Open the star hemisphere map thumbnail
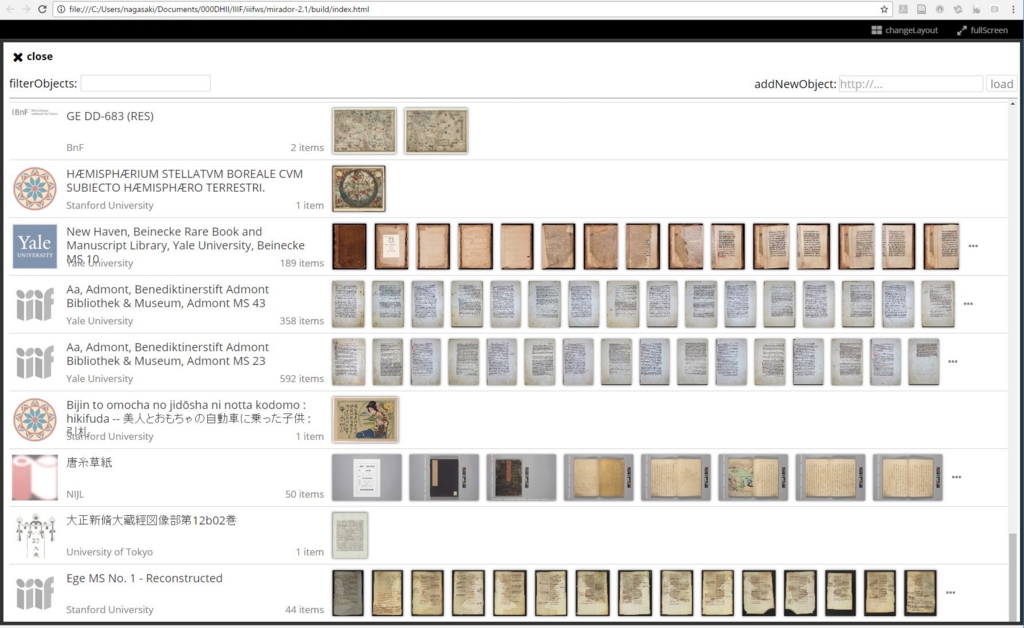The image size is (1024, 628). click(359, 189)
